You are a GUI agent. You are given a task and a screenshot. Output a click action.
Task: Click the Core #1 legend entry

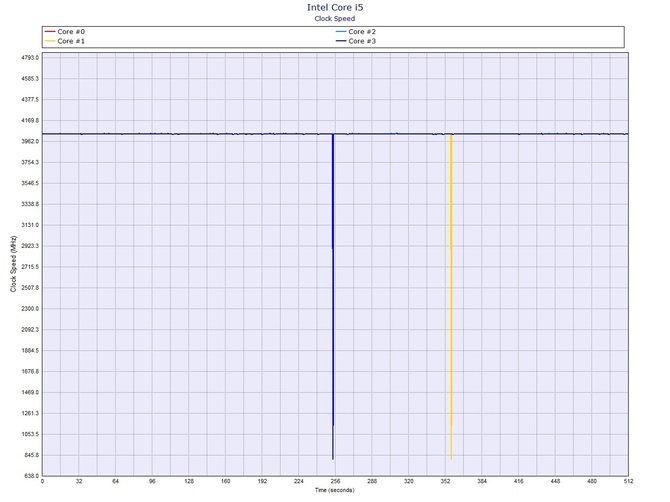pos(65,41)
